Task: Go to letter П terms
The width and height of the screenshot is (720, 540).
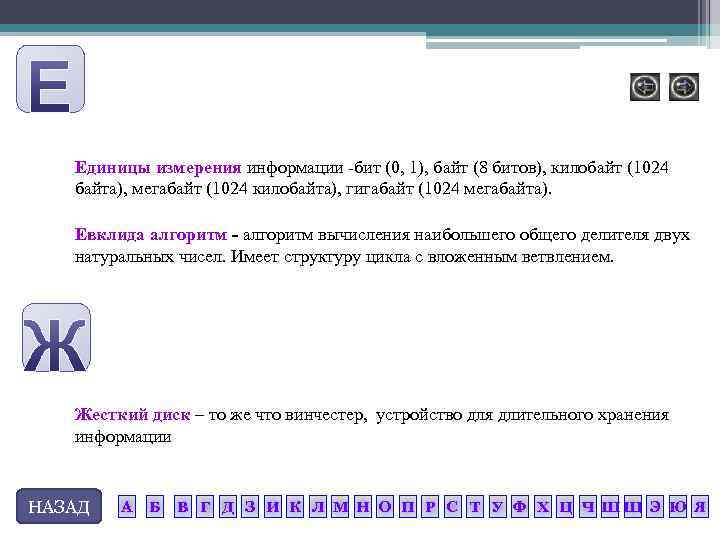Action: [408, 506]
